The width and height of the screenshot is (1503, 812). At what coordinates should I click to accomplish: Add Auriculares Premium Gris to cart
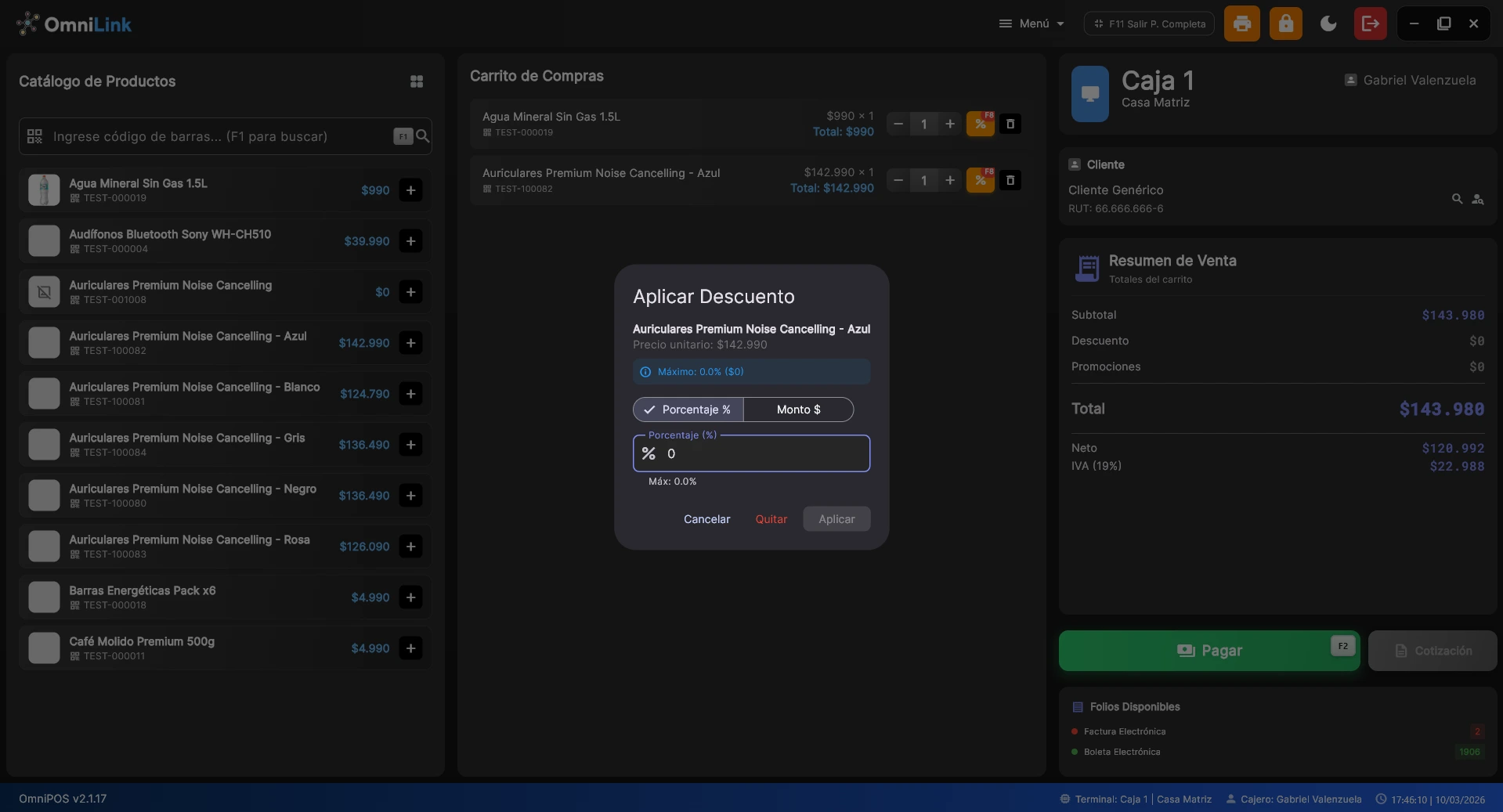[410, 445]
